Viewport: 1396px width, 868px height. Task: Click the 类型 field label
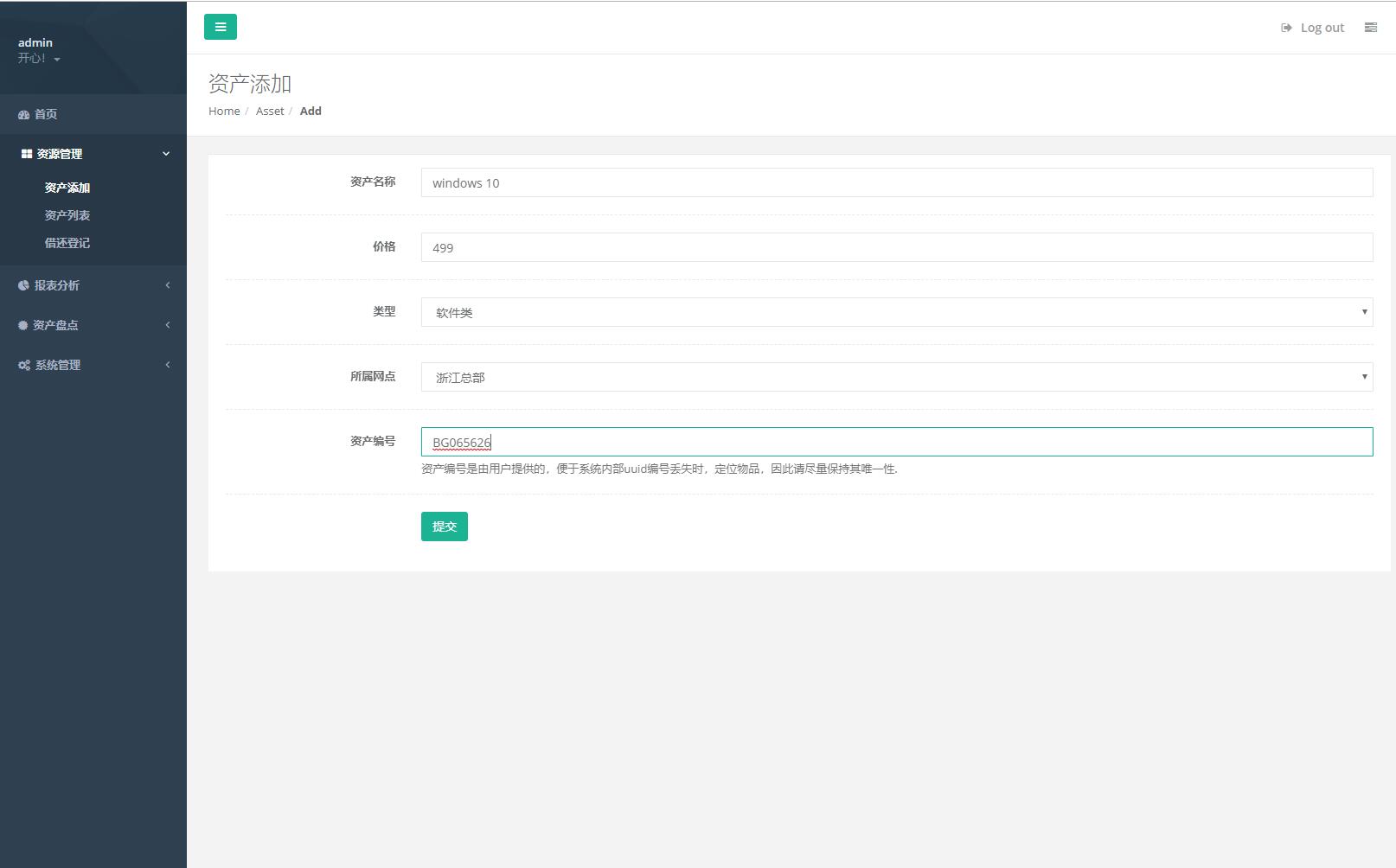pyautogui.click(x=384, y=311)
